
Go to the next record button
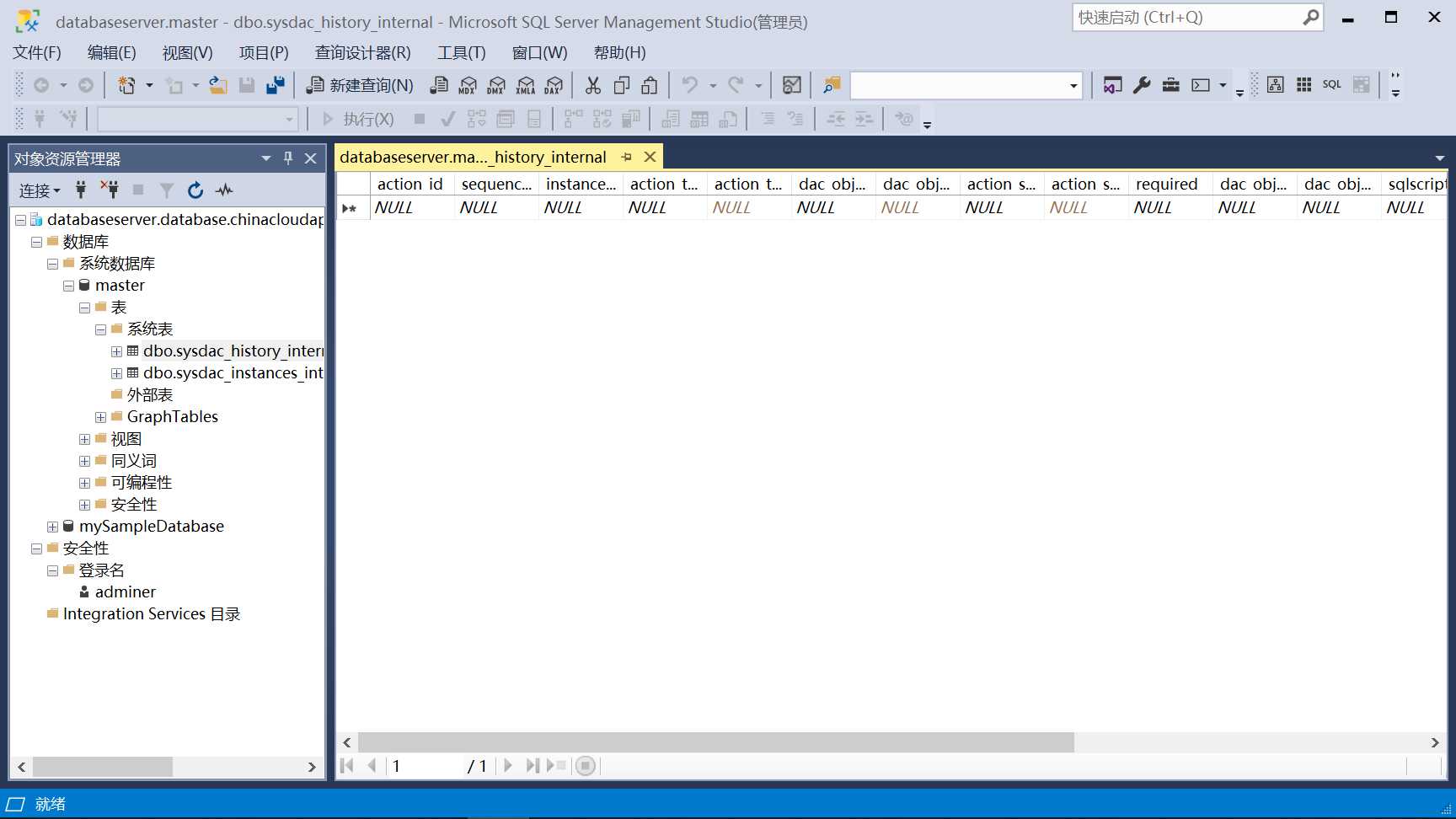click(507, 766)
